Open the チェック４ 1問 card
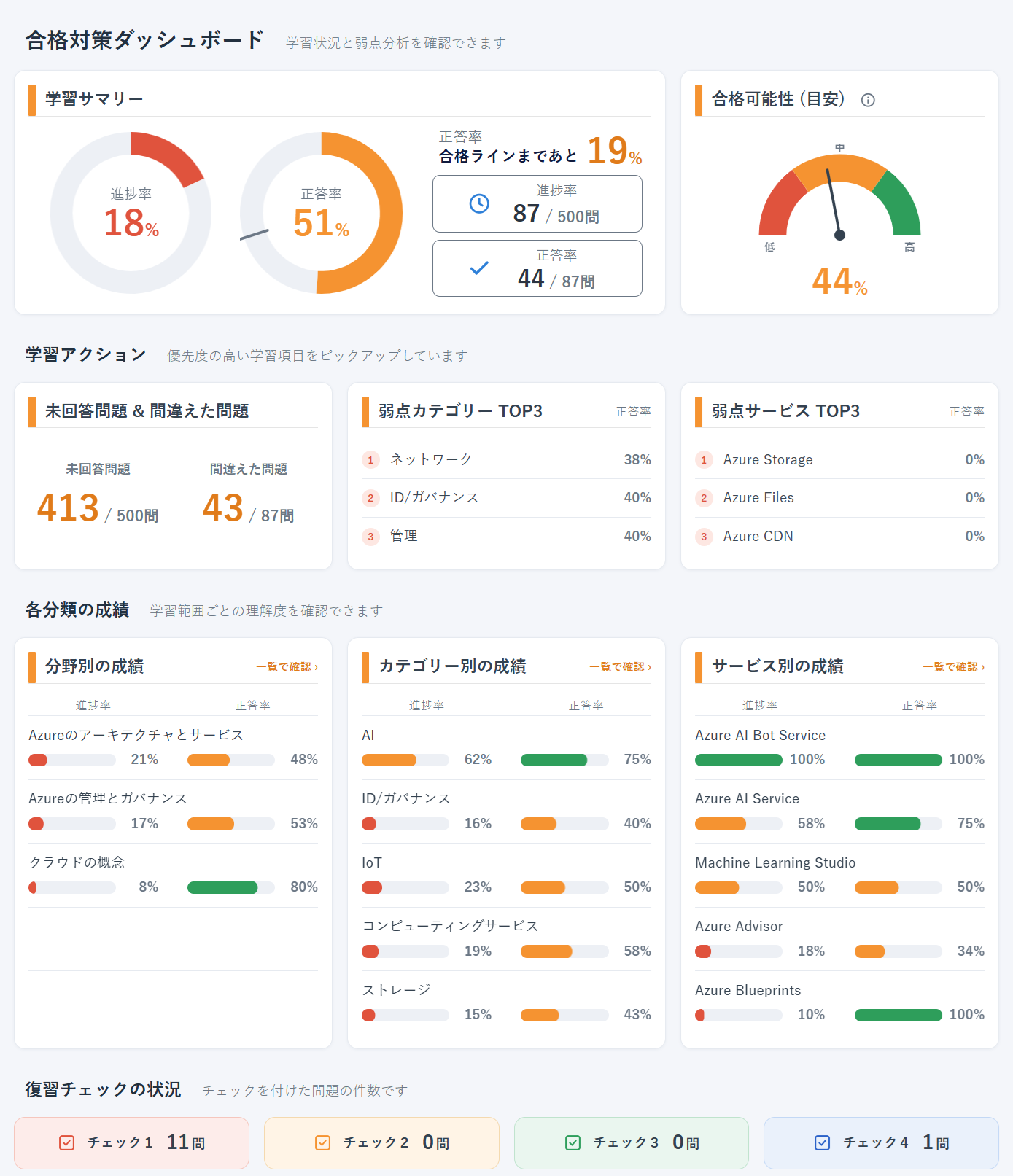The height and width of the screenshot is (1176, 1013). coord(881,1142)
